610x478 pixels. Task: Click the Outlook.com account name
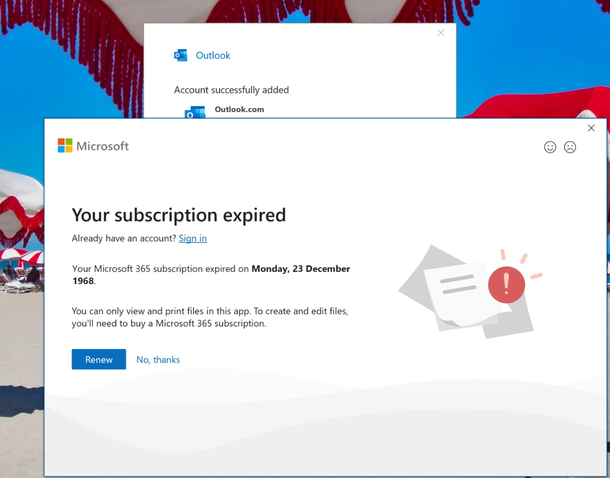[239, 109]
